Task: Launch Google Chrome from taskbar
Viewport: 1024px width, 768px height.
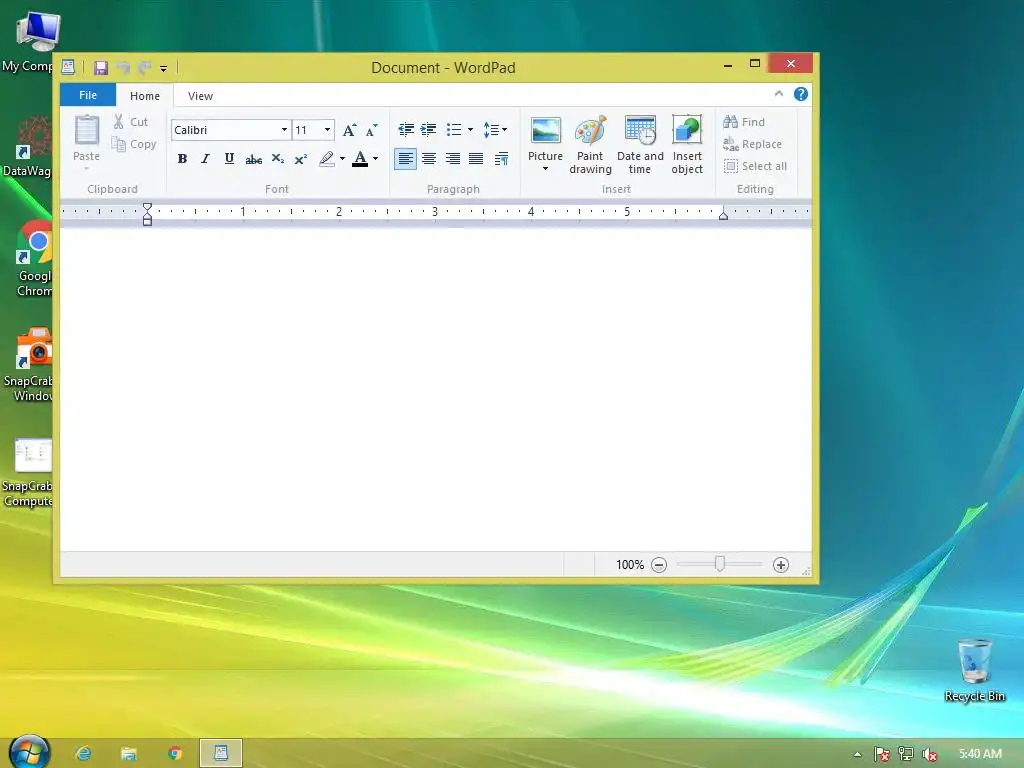Action: pyautogui.click(x=174, y=754)
